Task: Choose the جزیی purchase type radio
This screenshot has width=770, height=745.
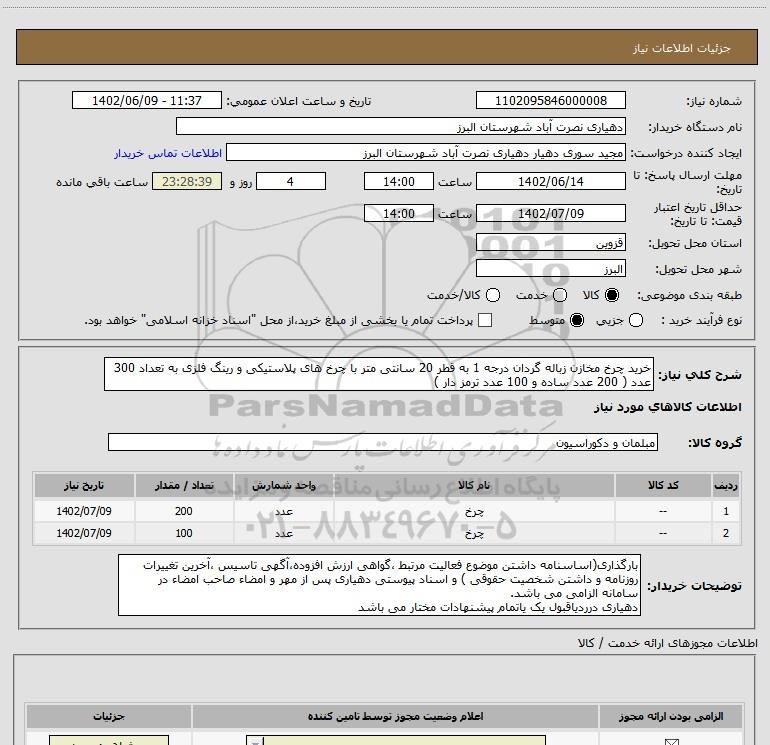Action: pyautogui.click(x=636, y=320)
